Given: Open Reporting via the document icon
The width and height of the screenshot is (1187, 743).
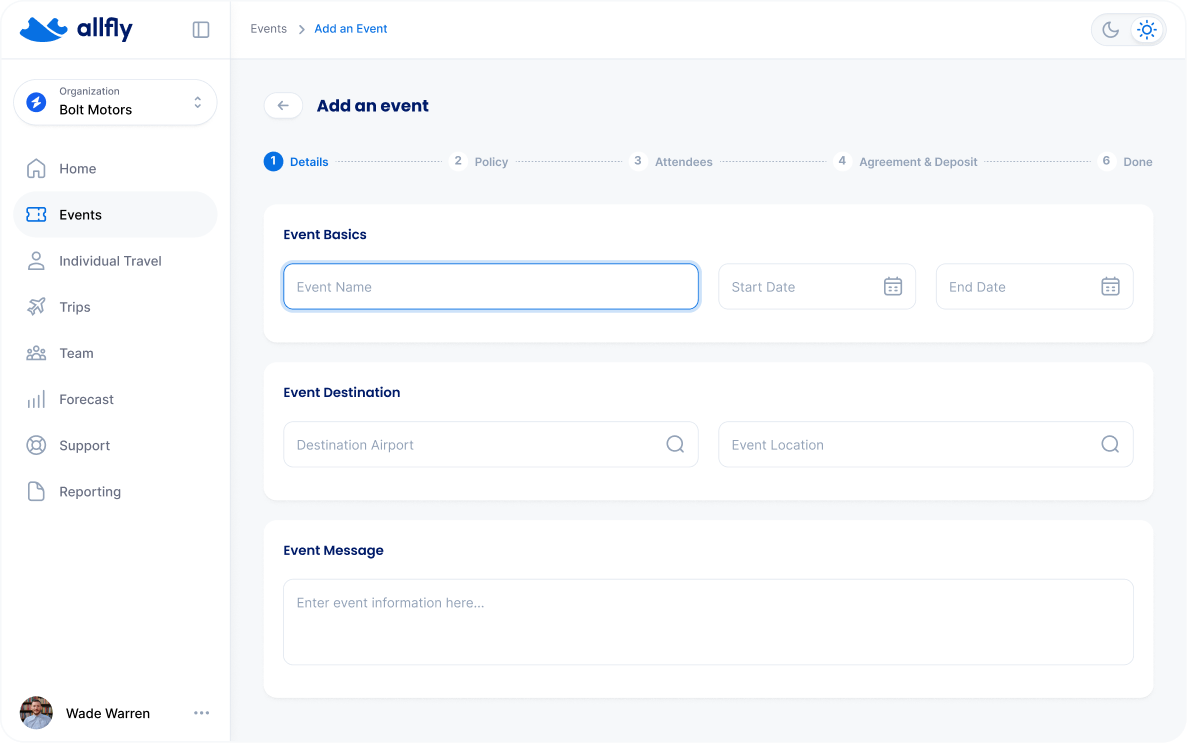Looking at the screenshot, I should [x=36, y=491].
